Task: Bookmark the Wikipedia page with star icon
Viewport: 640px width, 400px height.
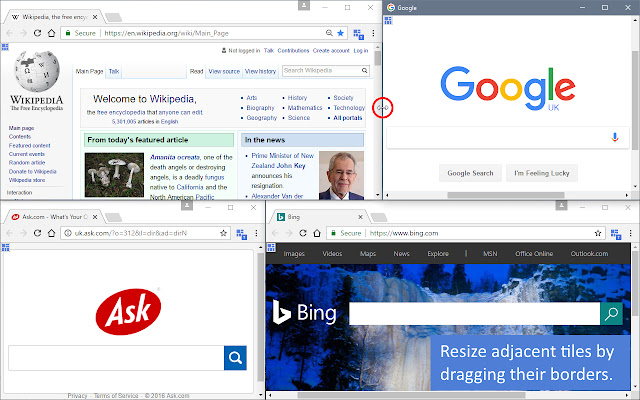Action: pos(340,33)
